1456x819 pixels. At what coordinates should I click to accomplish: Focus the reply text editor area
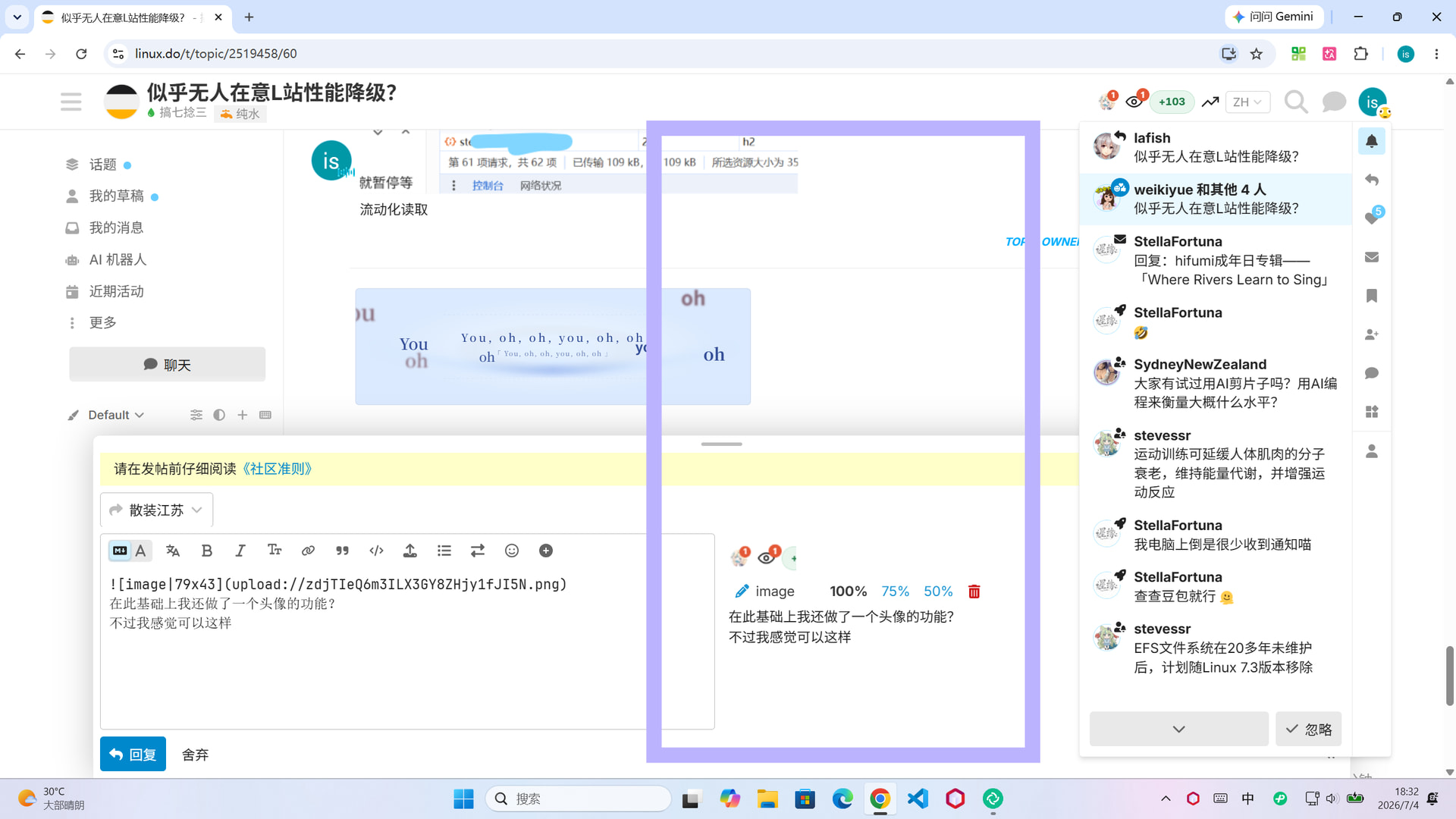point(407,648)
